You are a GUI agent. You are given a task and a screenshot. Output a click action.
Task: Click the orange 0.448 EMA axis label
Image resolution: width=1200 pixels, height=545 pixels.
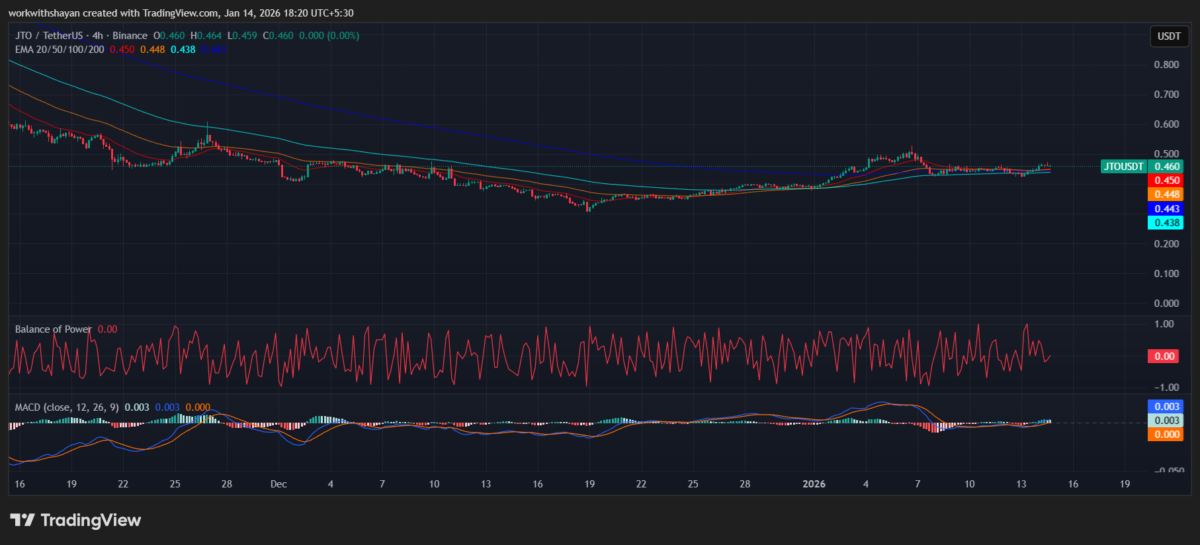pos(1167,194)
